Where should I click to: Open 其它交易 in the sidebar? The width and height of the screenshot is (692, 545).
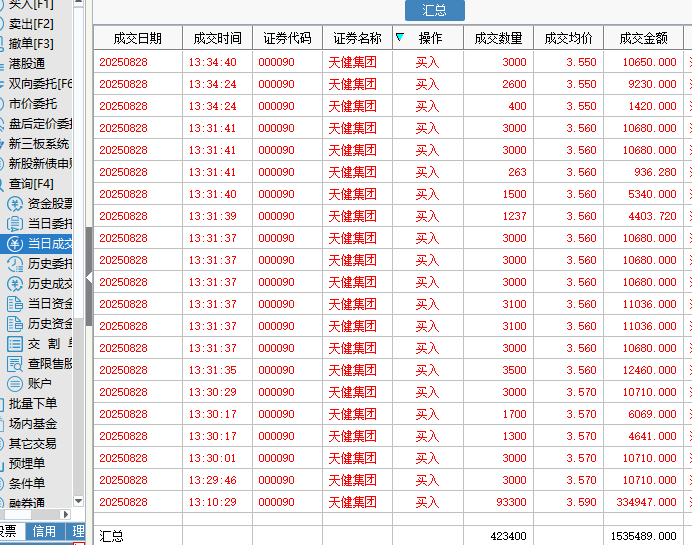point(33,444)
